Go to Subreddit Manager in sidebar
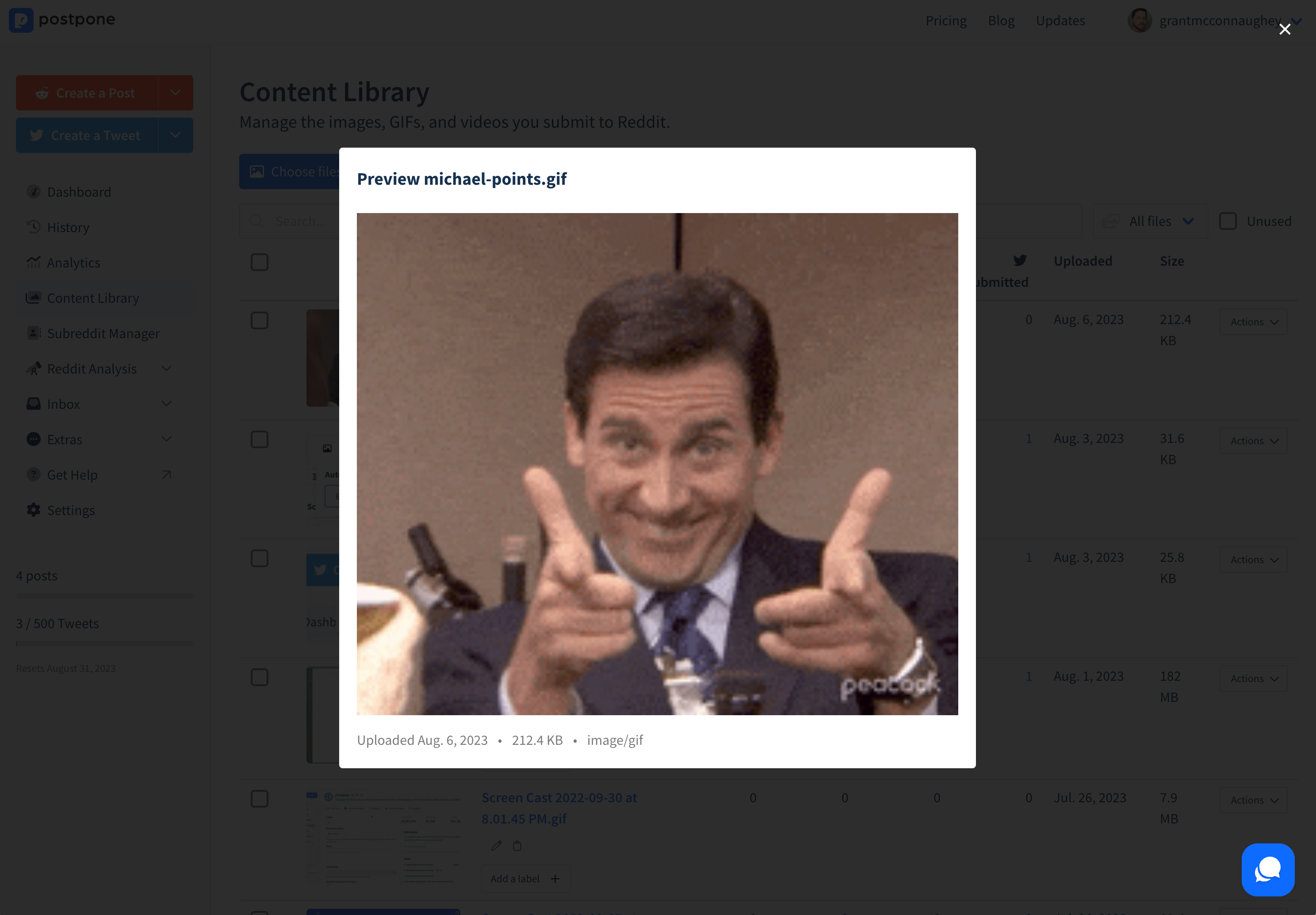The image size is (1316, 915). pos(104,333)
